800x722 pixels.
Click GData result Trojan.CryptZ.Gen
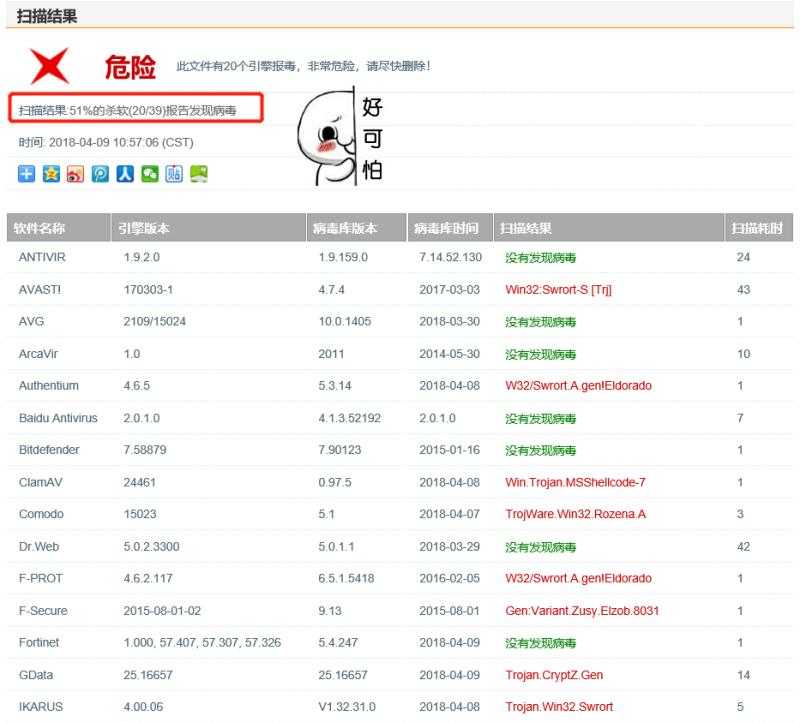click(x=554, y=675)
